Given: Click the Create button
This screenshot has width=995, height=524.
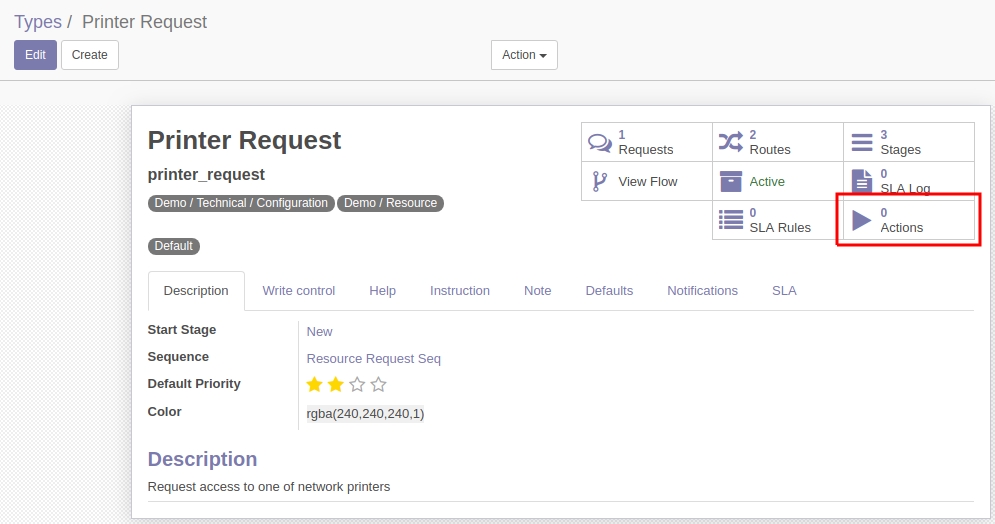Looking at the screenshot, I should tap(89, 55).
